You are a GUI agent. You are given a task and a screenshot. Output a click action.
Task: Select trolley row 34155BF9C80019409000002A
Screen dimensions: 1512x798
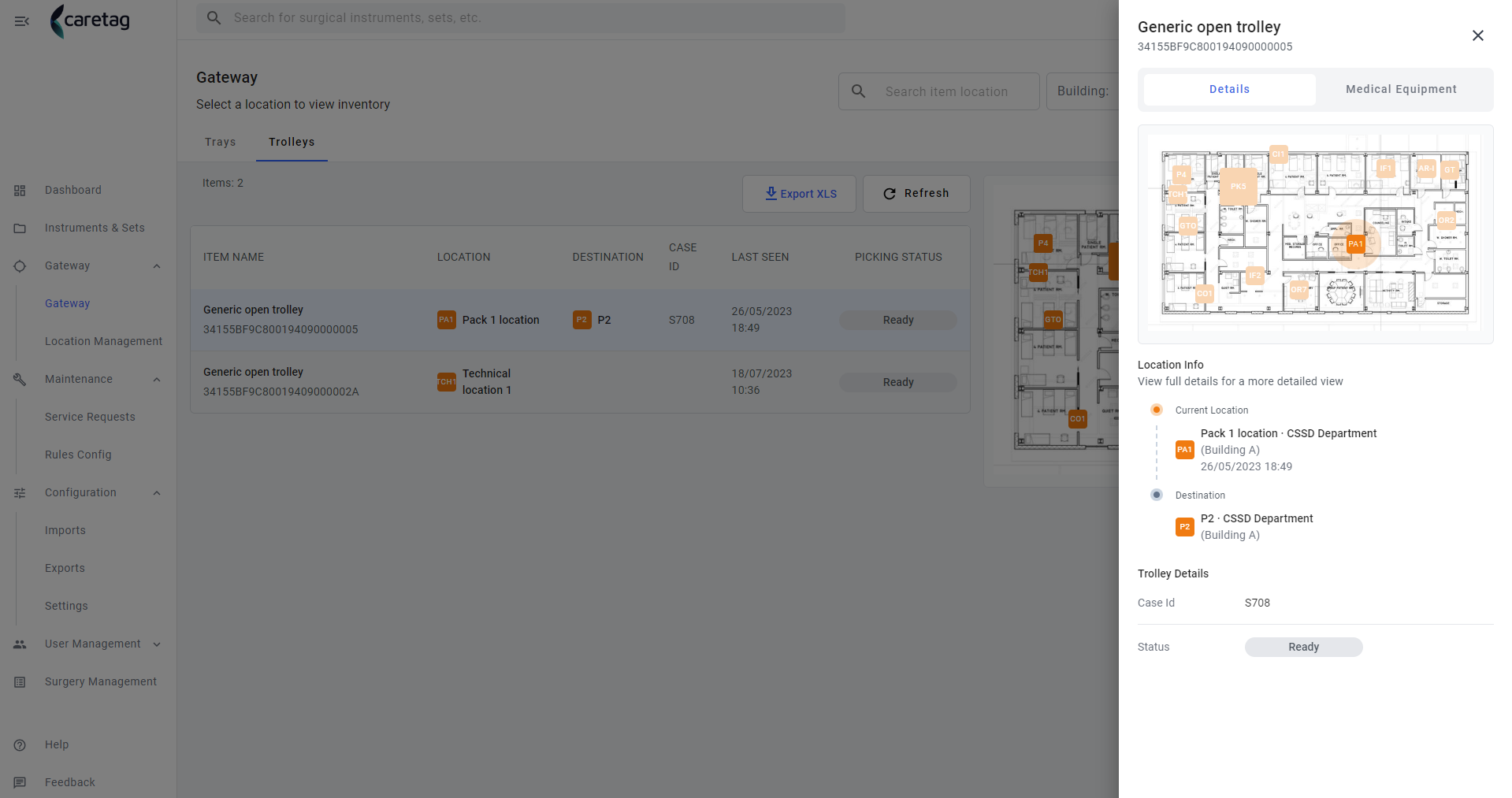tap(580, 382)
